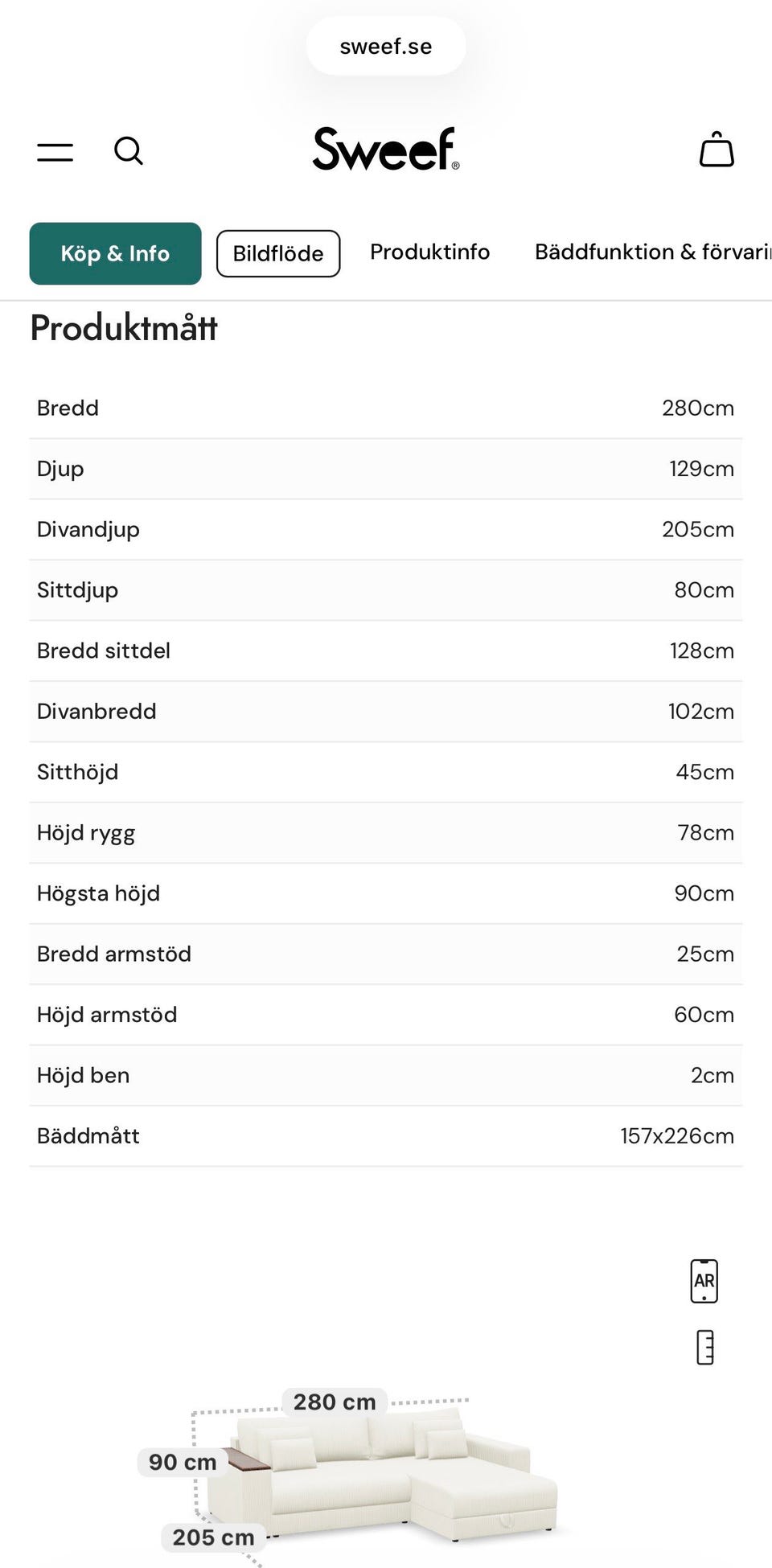Click the 280 cm width label
Screen dimensions: 772x1568
pyautogui.click(x=335, y=1402)
